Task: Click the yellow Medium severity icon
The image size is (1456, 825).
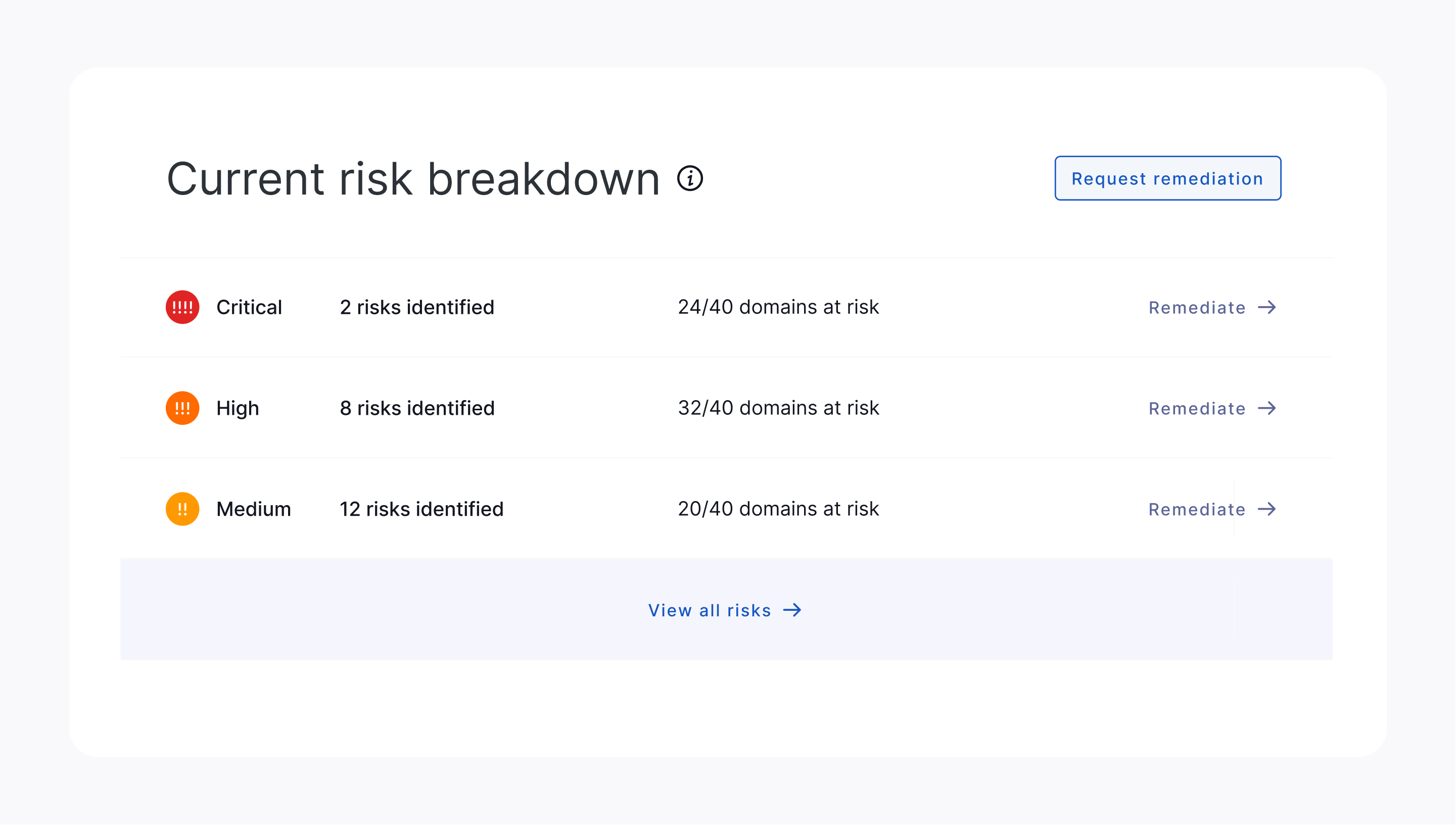Action: point(182,509)
